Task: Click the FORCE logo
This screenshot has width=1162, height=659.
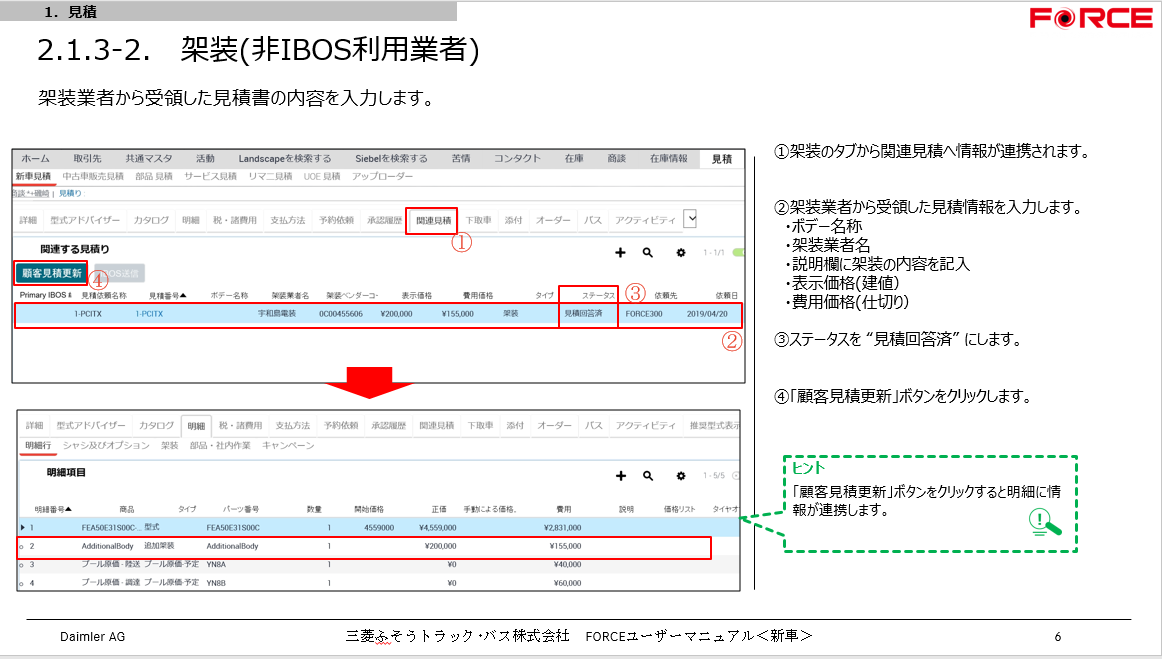Action: 1091,19
